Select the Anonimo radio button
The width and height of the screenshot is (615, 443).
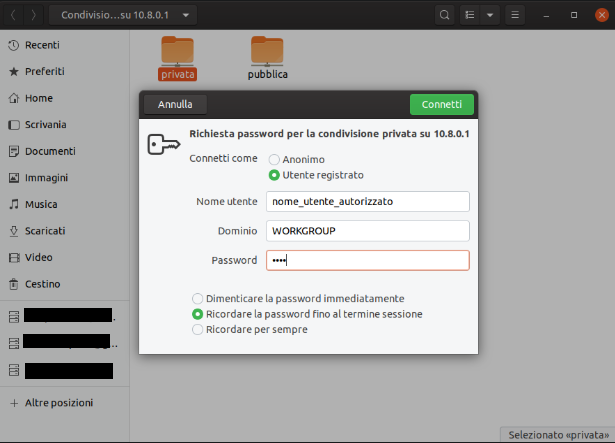coord(274,159)
